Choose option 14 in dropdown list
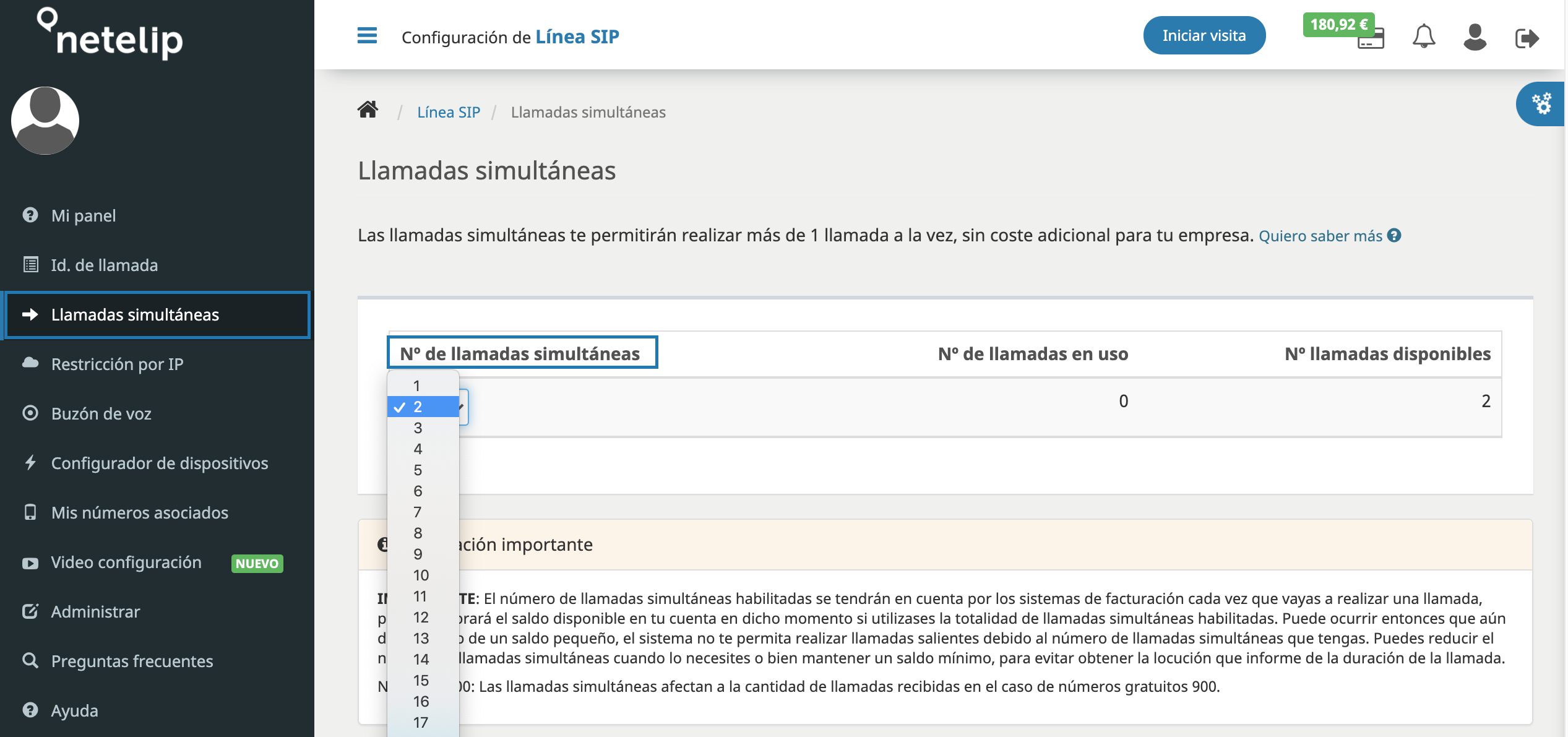This screenshot has width=1568, height=737. 423,659
